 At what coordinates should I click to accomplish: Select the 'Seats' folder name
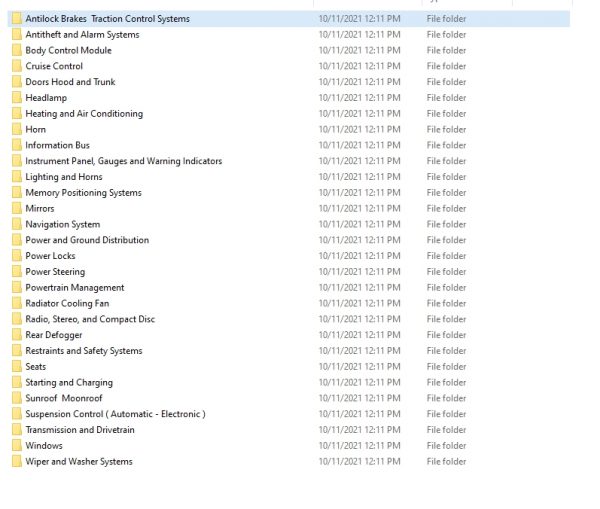(x=36, y=367)
